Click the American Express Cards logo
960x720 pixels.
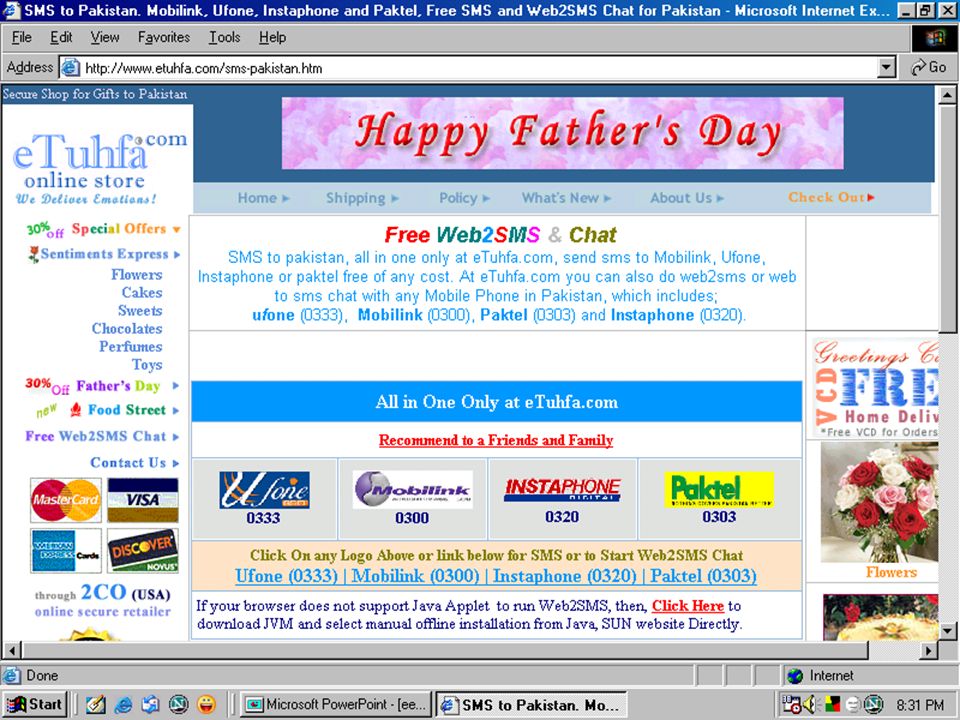coord(66,550)
